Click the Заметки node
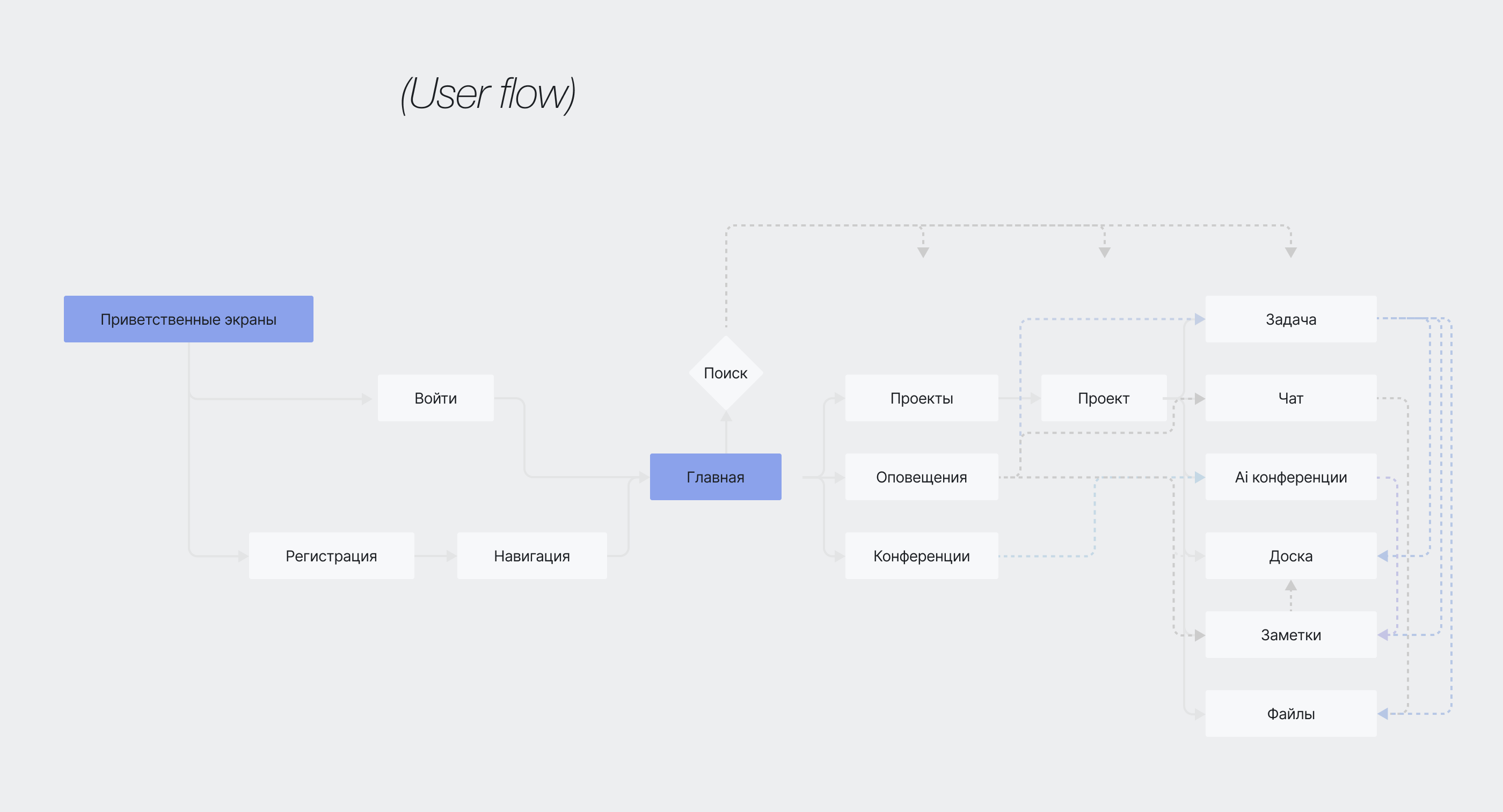The width and height of the screenshot is (1503, 812). pyautogui.click(x=1290, y=634)
